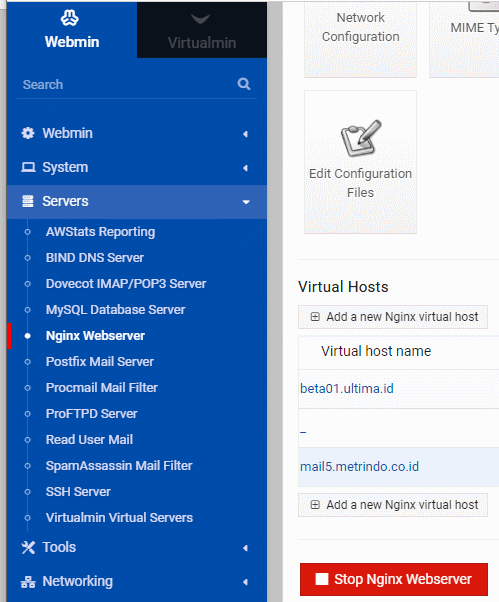Image resolution: width=499 pixels, height=602 pixels.
Task: Click plus icon in top Add virtual host button
Action: click(x=315, y=317)
